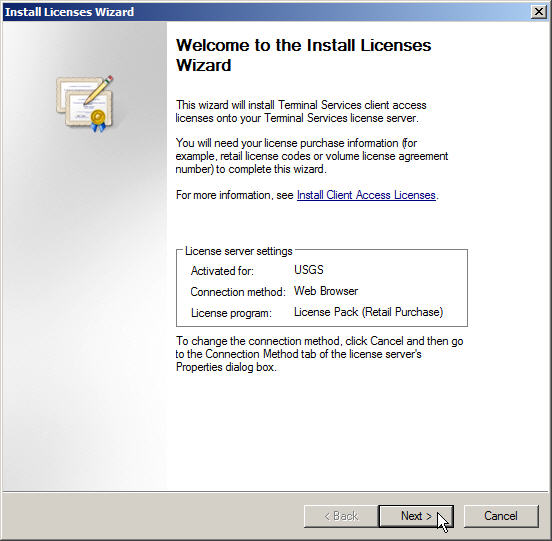Click the Activated for label

222,271
